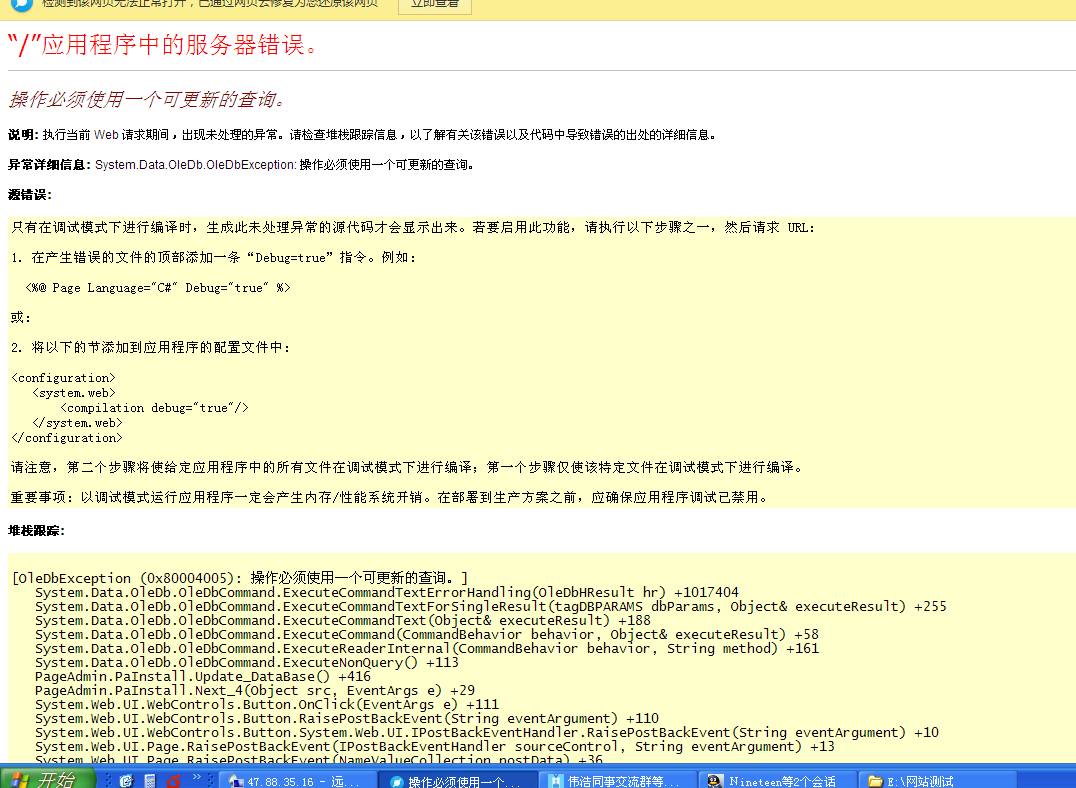Click the compilation debug="true" config line
The width and height of the screenshot is (1076, 788).
coord(154,408)
